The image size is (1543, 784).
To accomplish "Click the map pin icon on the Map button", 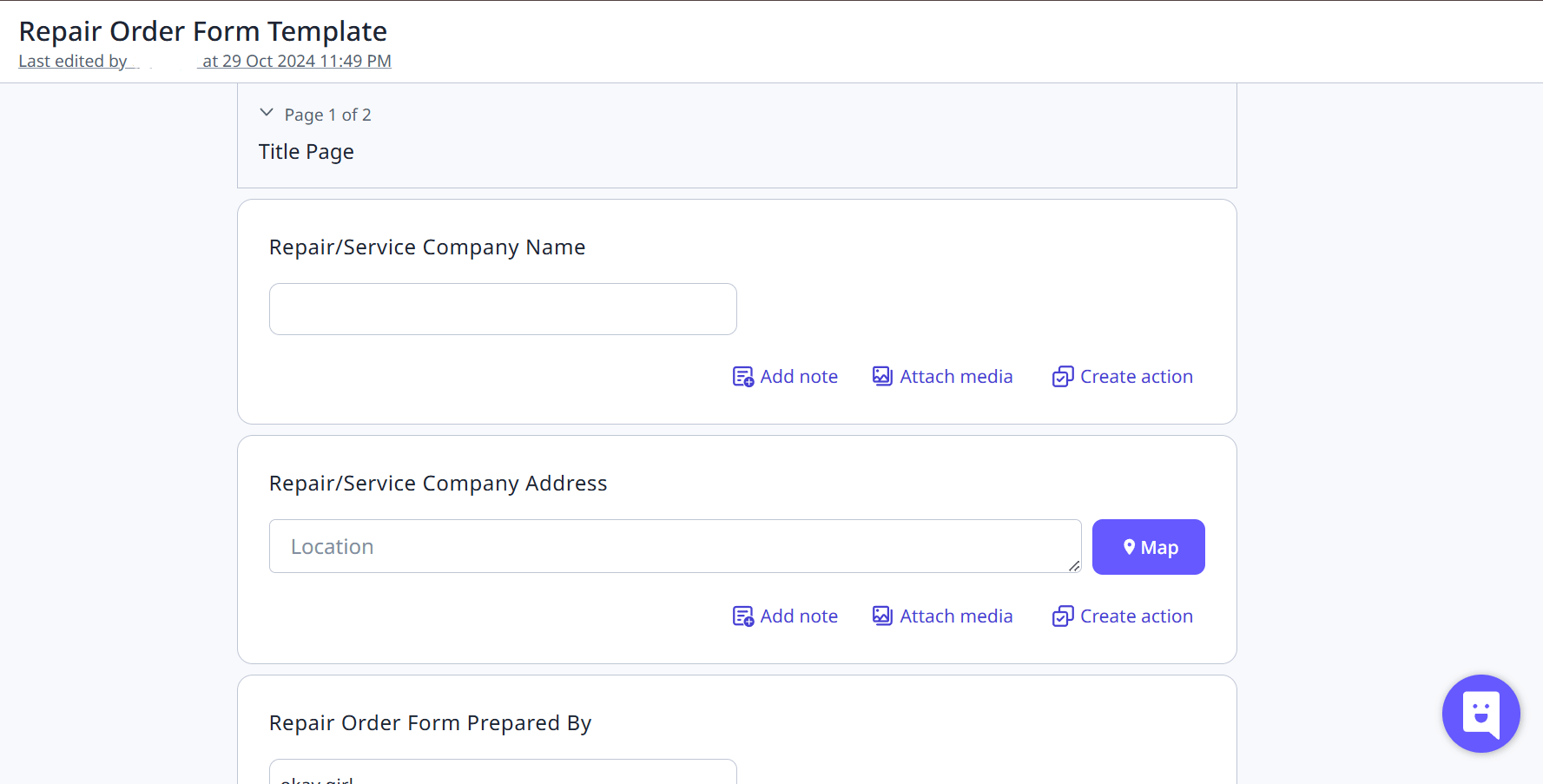I will [x=1129, y=546].
